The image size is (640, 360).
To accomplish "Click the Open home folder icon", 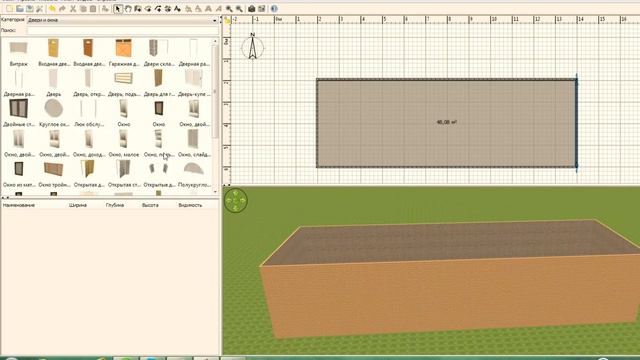I will pyautogui.click(x=20, y=9).
